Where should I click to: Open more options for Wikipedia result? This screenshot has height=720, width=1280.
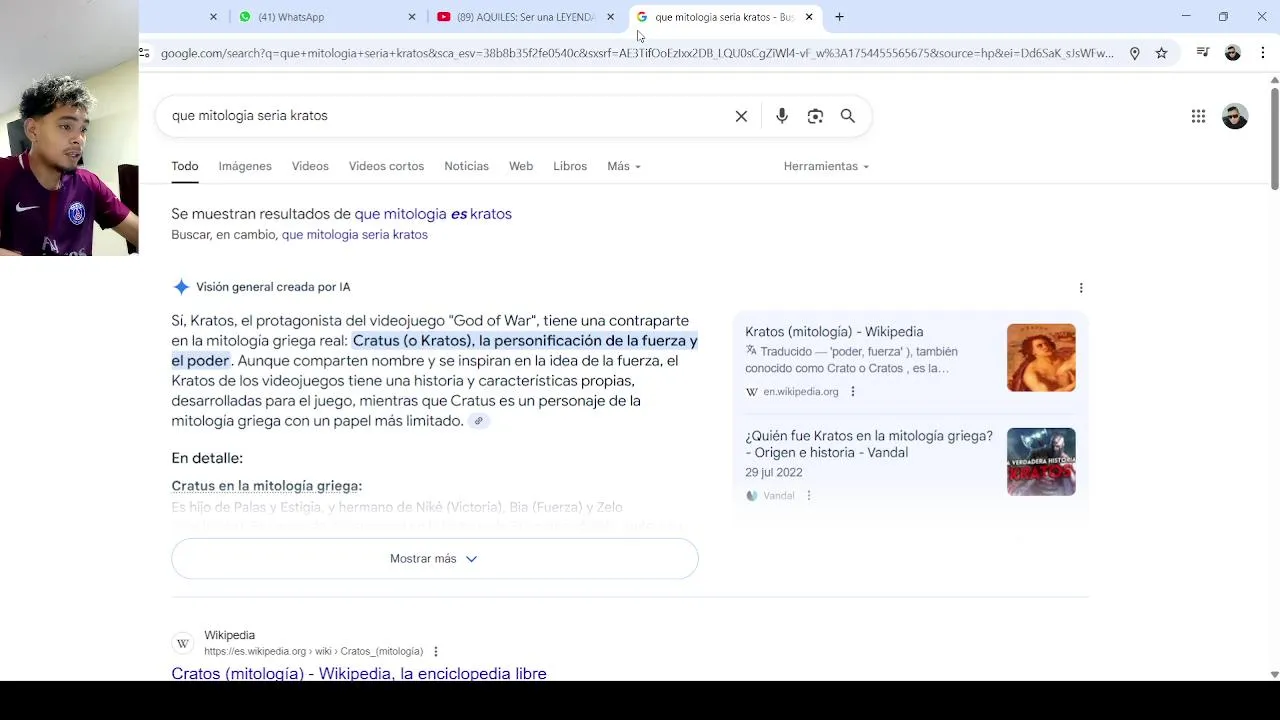pyautogui.click(x=435, y=652)
